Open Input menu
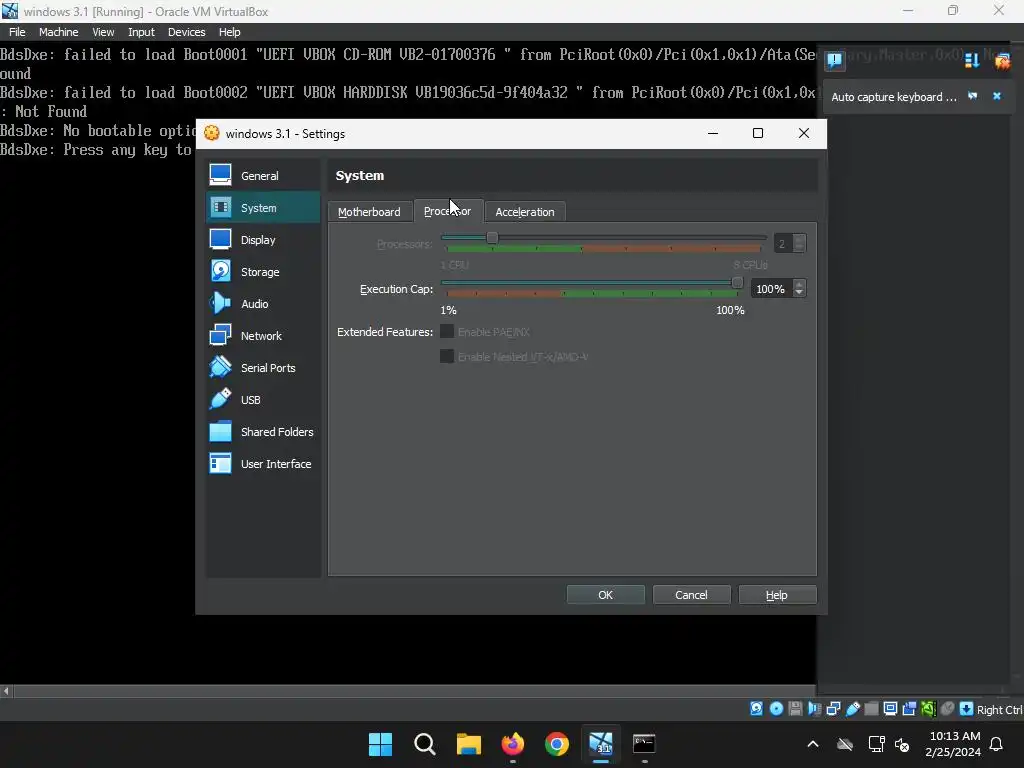The height and width of the screenshot is (768, 1024). [141, 32]
